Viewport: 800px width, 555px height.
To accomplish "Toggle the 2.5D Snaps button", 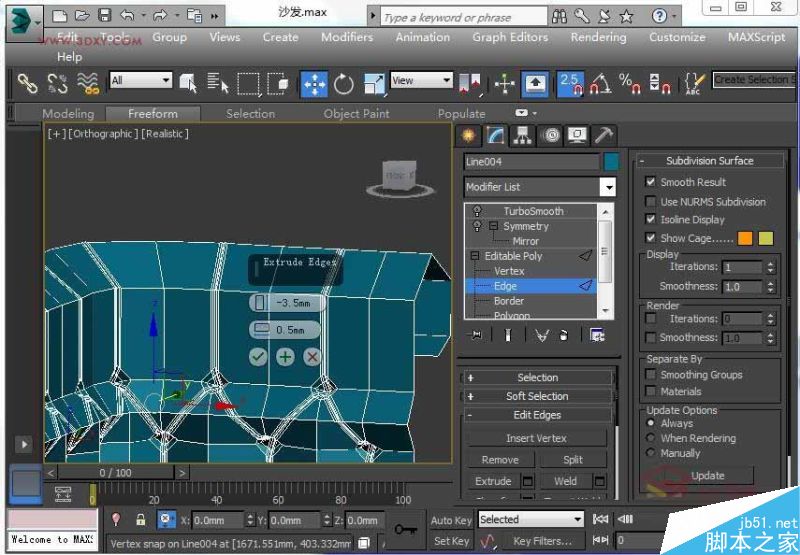I will click(x=570, y=84).
